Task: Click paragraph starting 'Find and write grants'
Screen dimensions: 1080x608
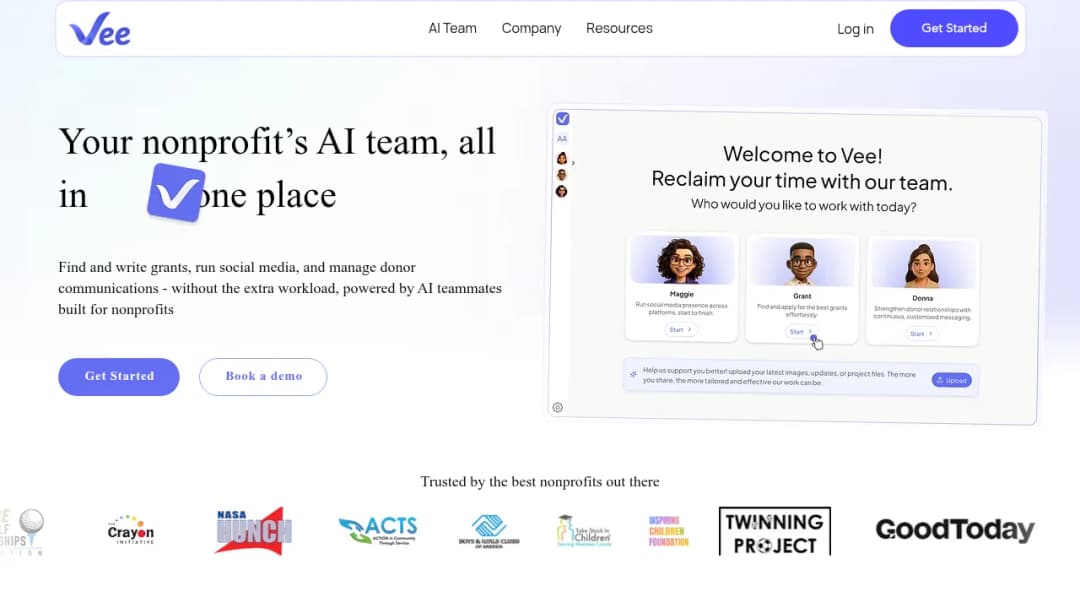Action: pos(280,288)
